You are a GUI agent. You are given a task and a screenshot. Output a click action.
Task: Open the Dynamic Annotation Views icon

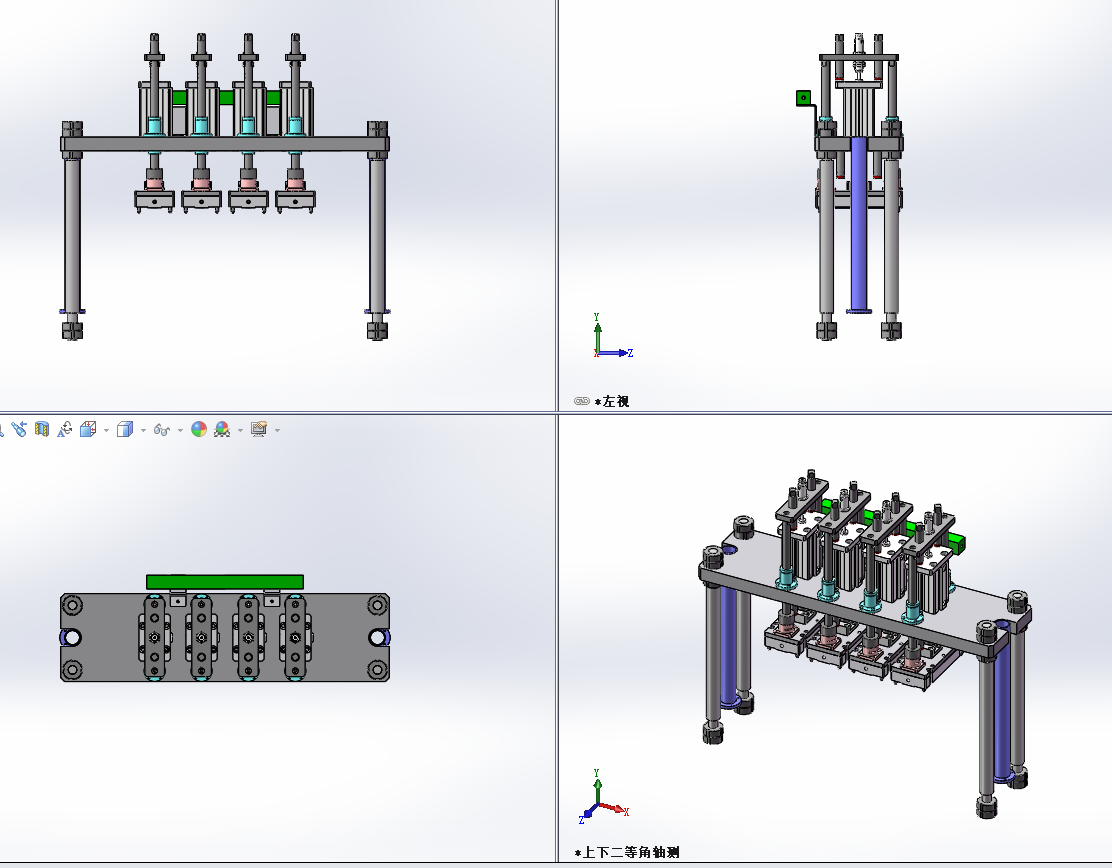pyautogui.click(x=65, y=430)
